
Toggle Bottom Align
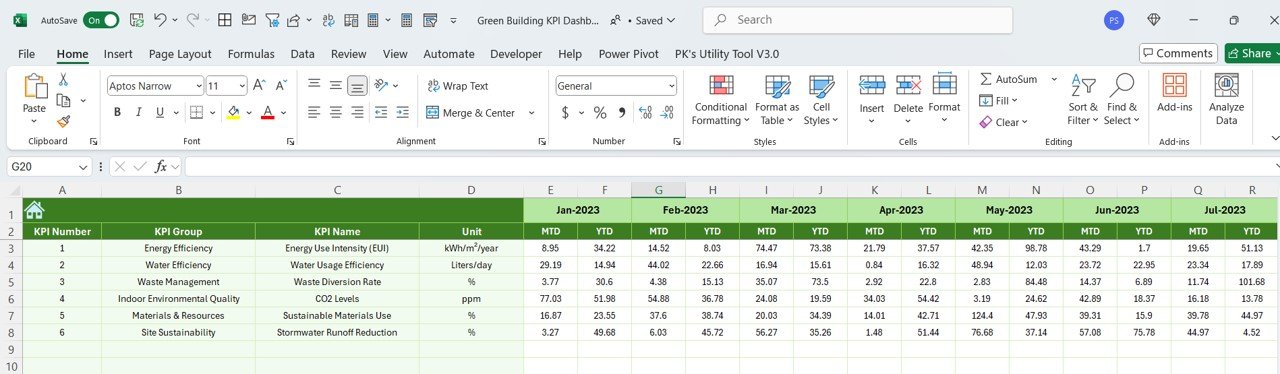point(358,86)
